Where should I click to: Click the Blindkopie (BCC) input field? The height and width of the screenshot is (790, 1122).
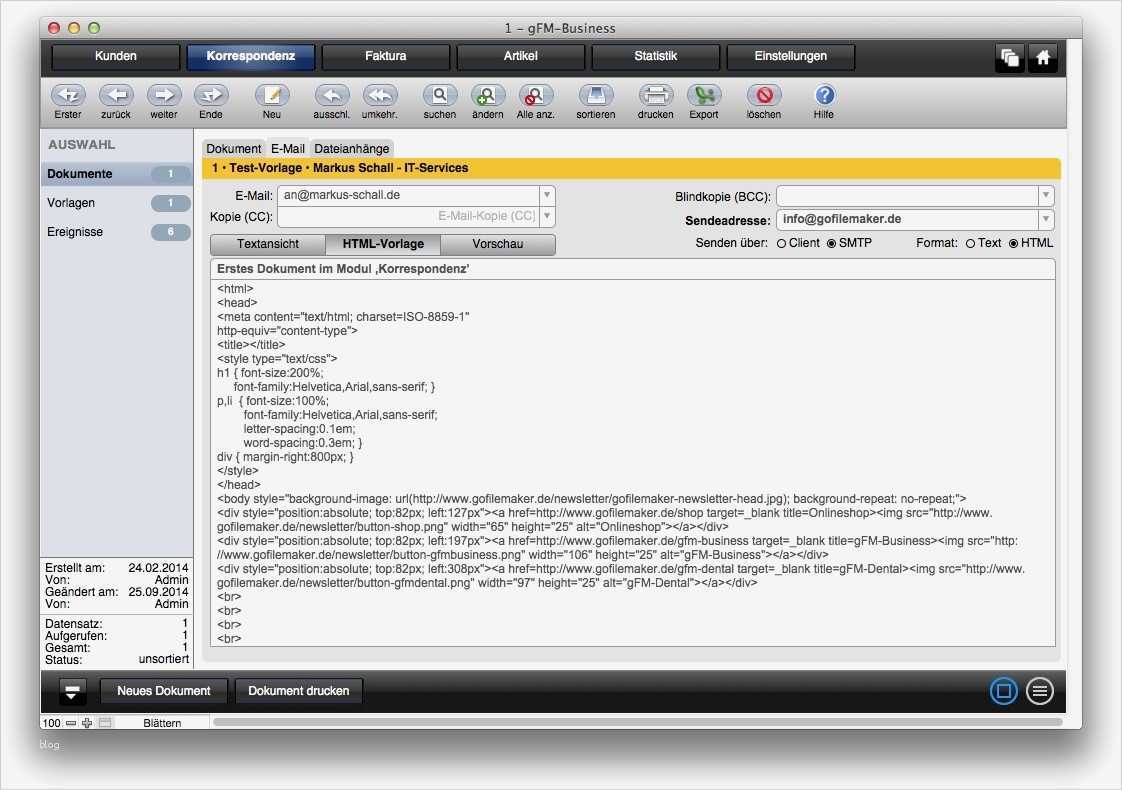pos(907,195)
